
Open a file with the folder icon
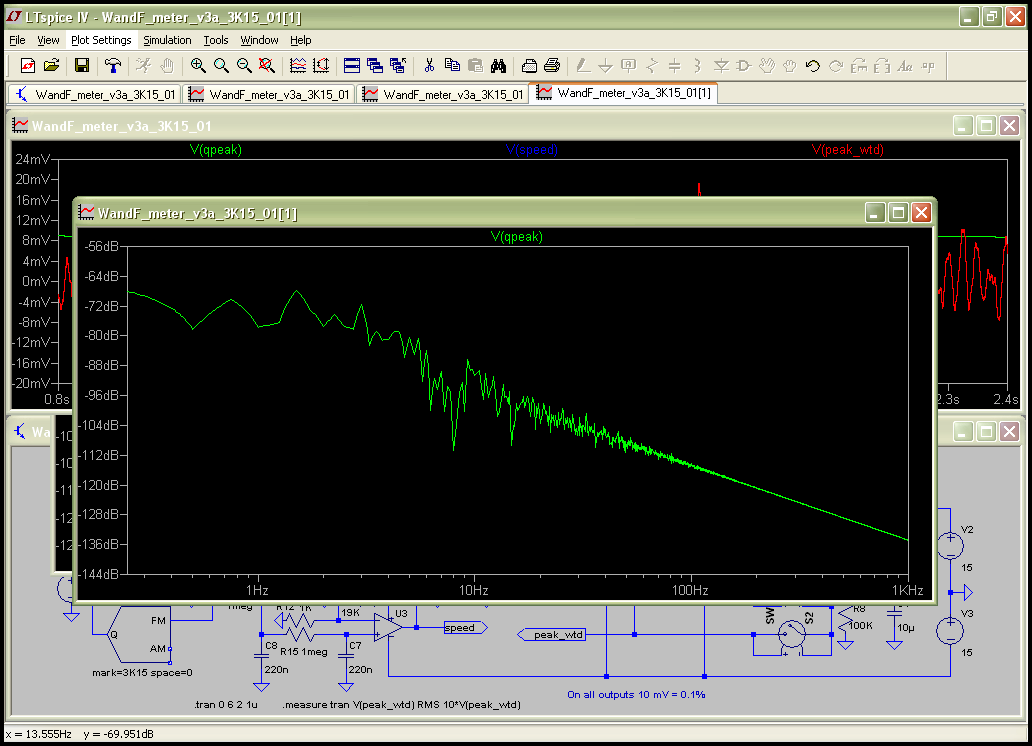[51, 66]
